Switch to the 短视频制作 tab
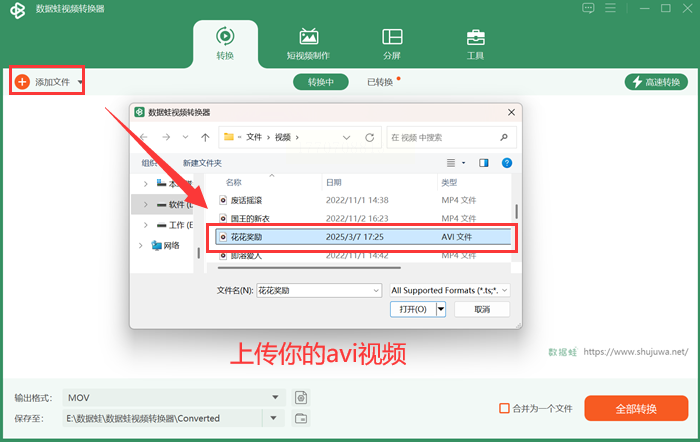This screenshot has width=700, height=442. tap(308, 44)
